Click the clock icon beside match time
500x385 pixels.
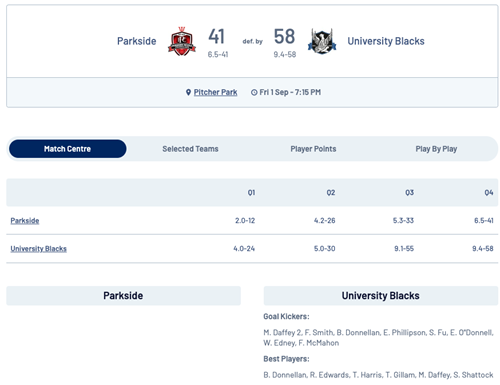pyautogui.click(x=254, y=92)
